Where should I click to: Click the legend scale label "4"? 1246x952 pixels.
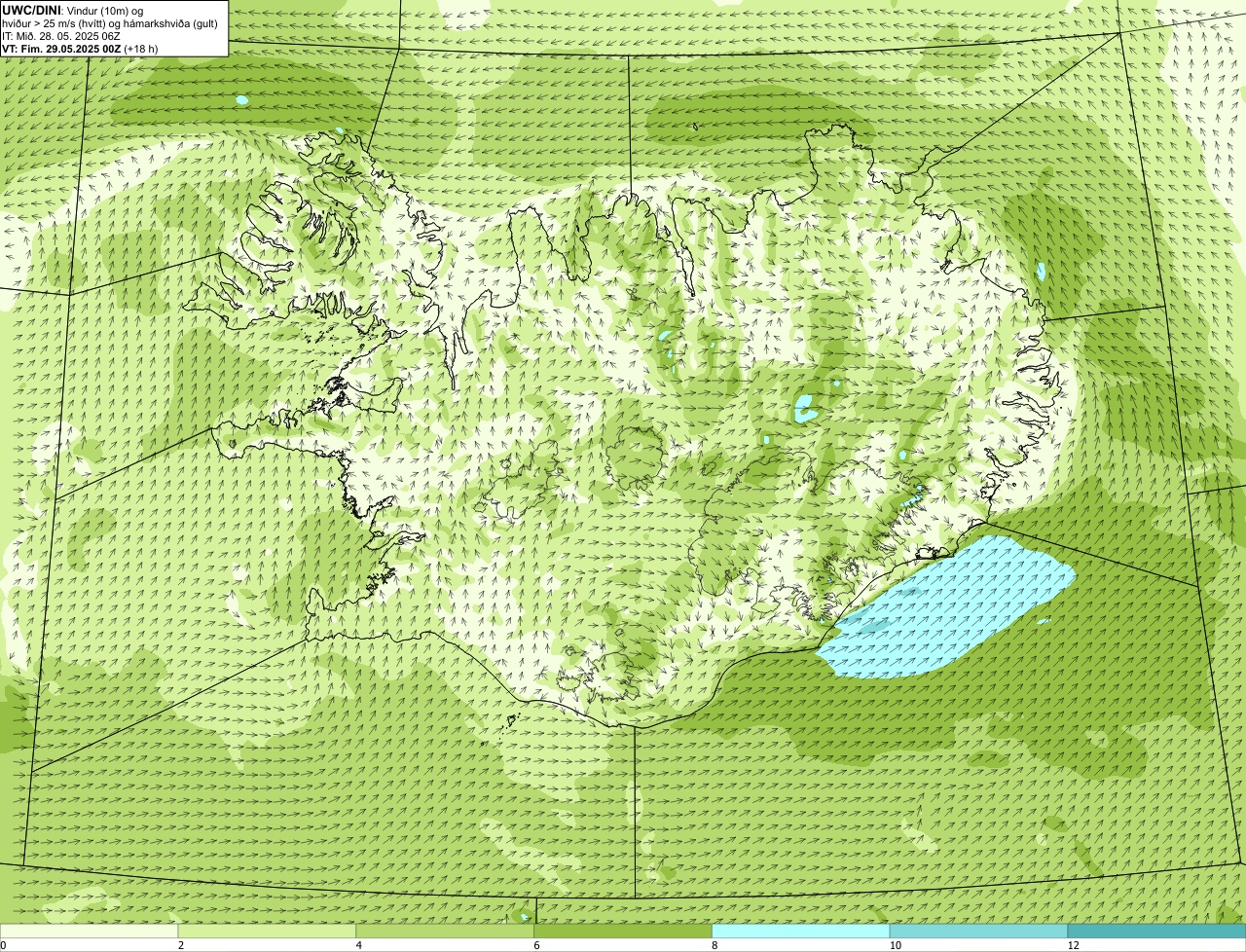[x=359, y=945]
